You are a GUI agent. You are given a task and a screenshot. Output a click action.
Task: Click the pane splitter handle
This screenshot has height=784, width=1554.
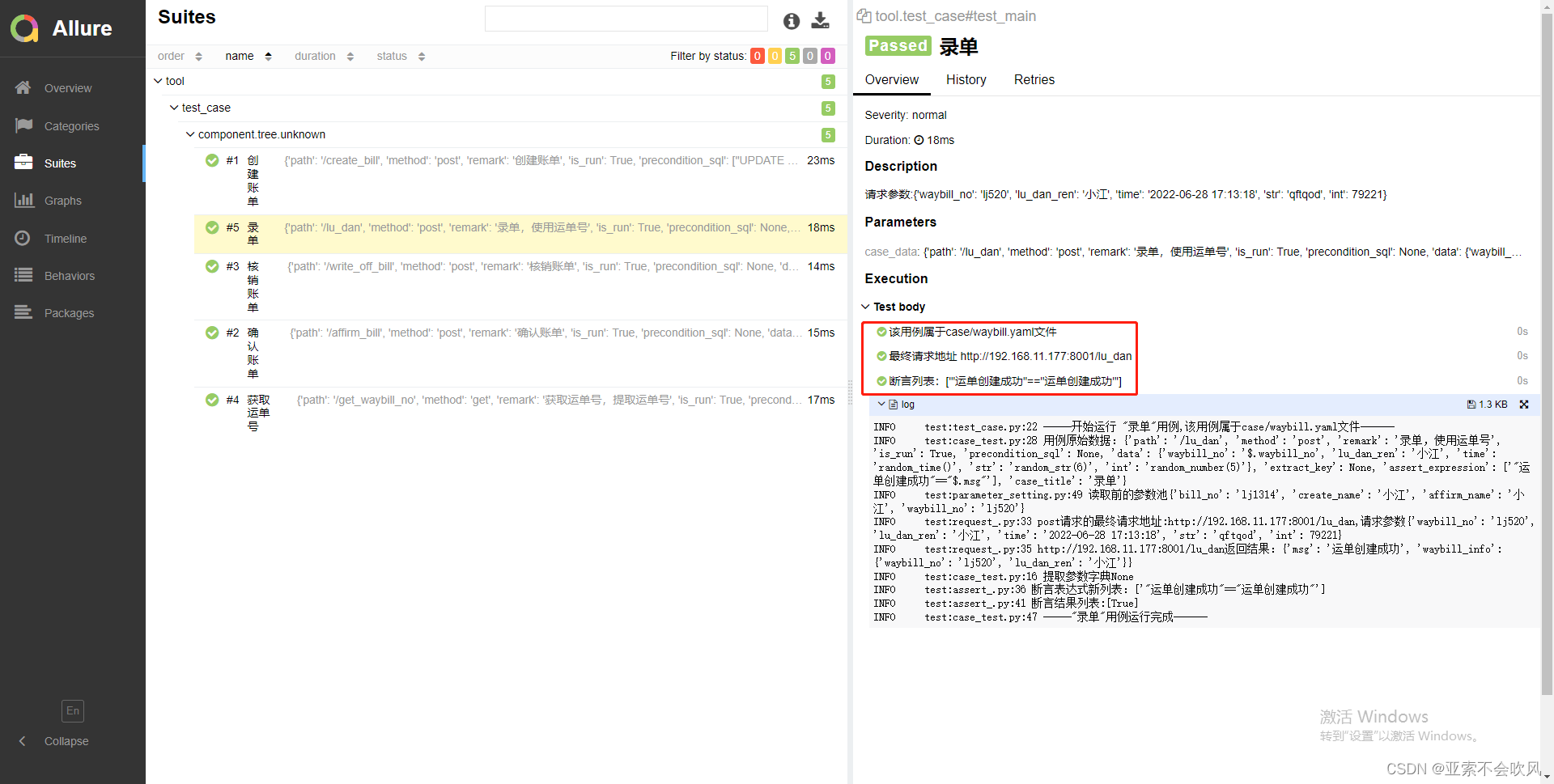click(850, 392)
